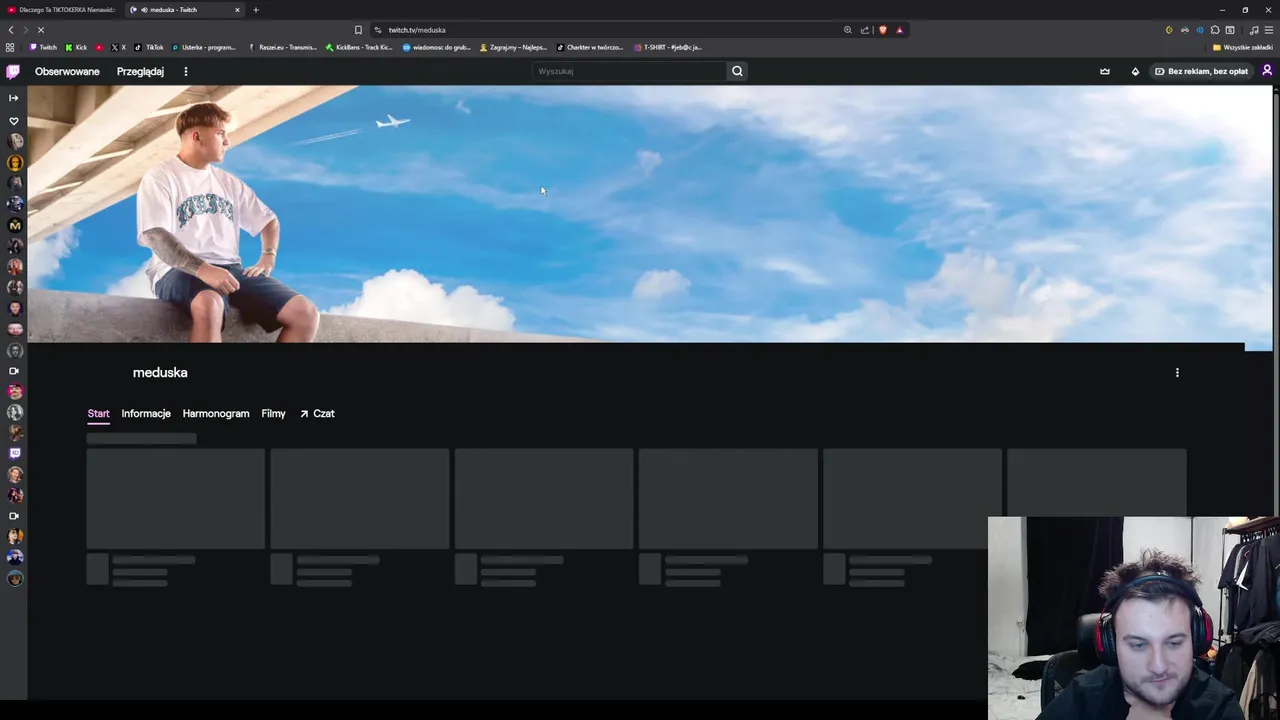The image size is (1280, 720).
Task: Click the upper camera icon in sidebar
Action: [x=14, y=371]
